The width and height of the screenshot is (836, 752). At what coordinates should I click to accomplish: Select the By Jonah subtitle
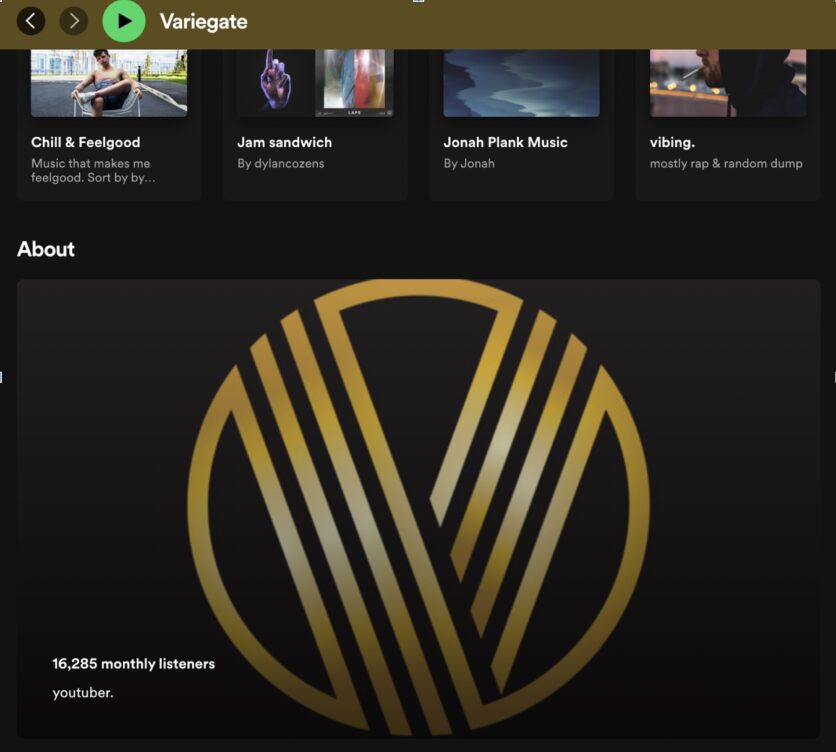pos(469,164)
